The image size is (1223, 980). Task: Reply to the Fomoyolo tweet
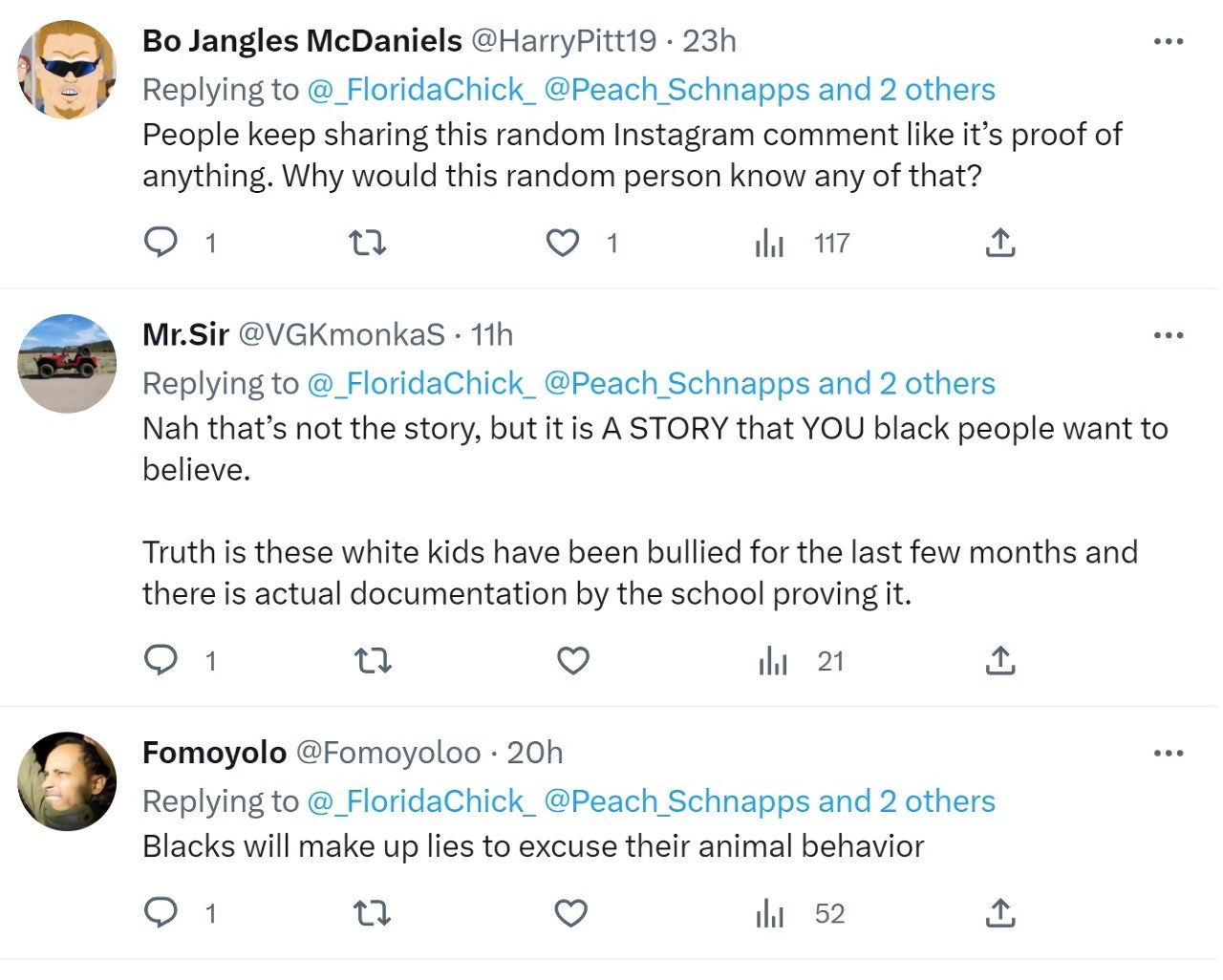click(x=161, y=912)
